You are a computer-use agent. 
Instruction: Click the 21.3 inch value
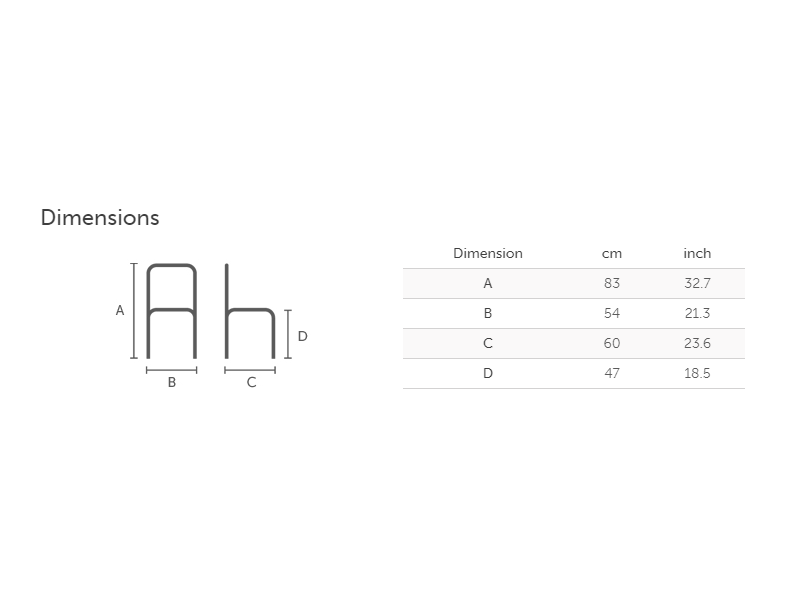pos(697,313)
